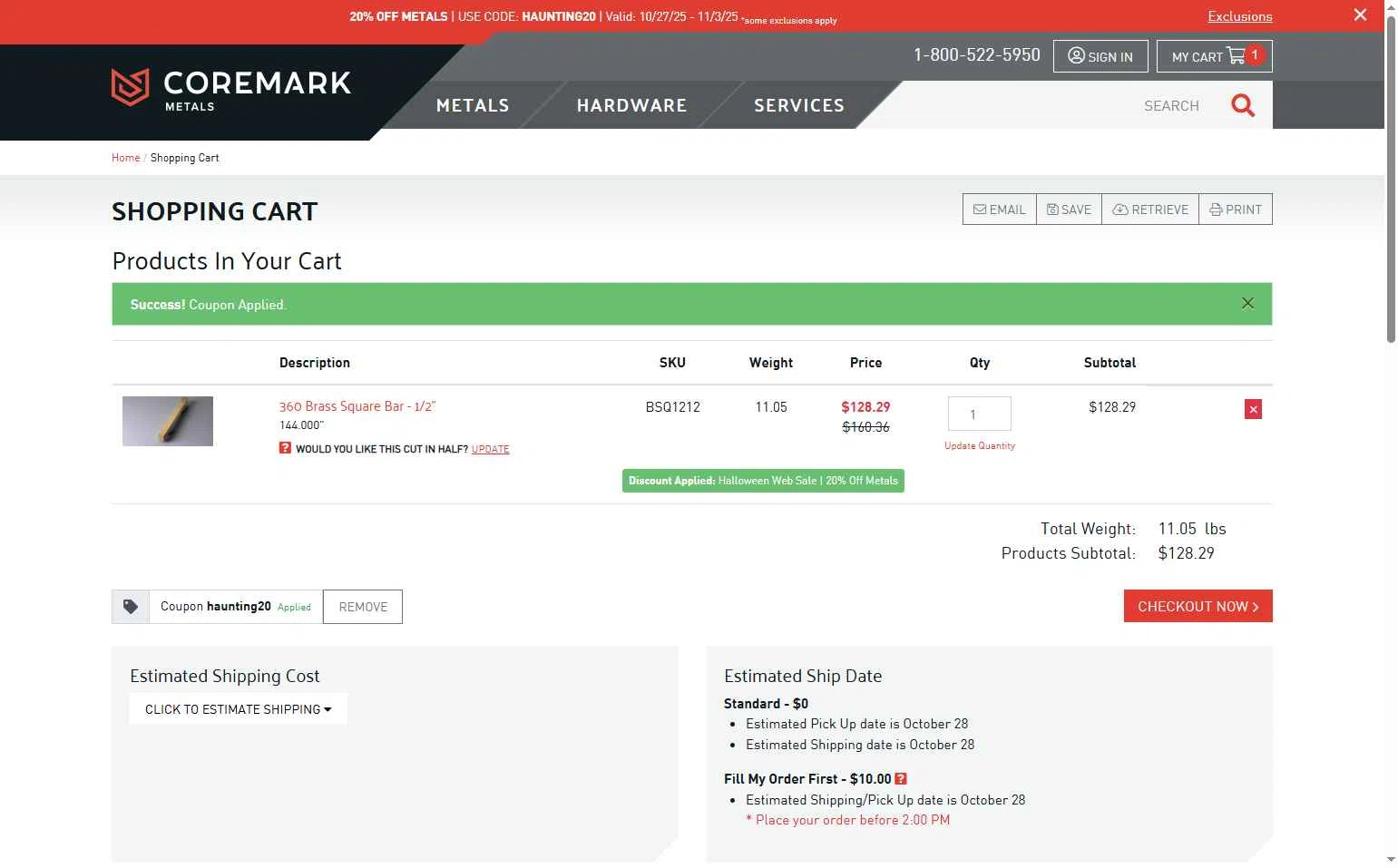The image size is (1398, 868).
Task: Click the Coremark Metals logo
Action: (230, 89)
